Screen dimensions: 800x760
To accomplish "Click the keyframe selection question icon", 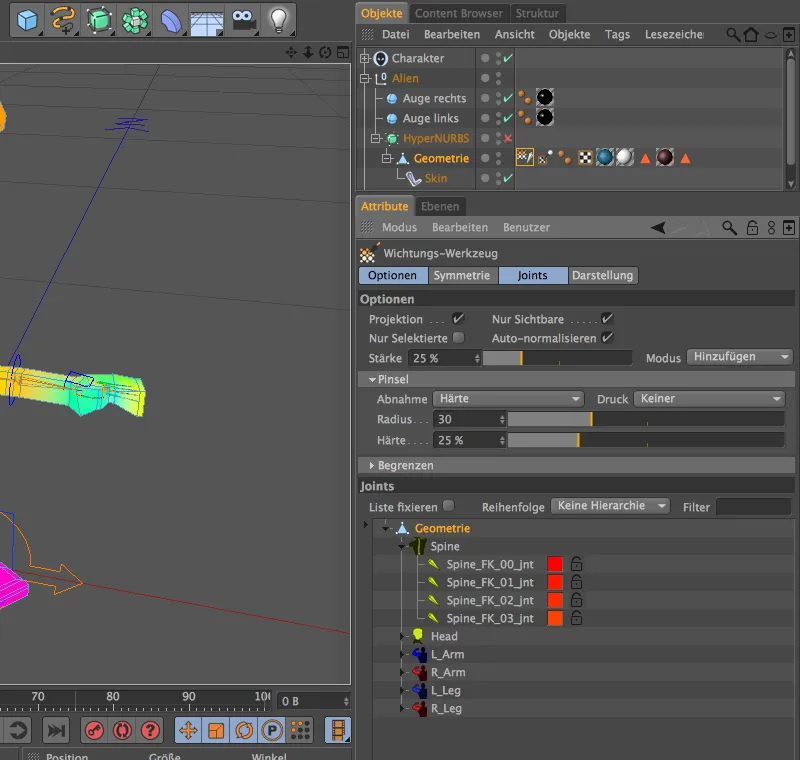I will 151,730.
